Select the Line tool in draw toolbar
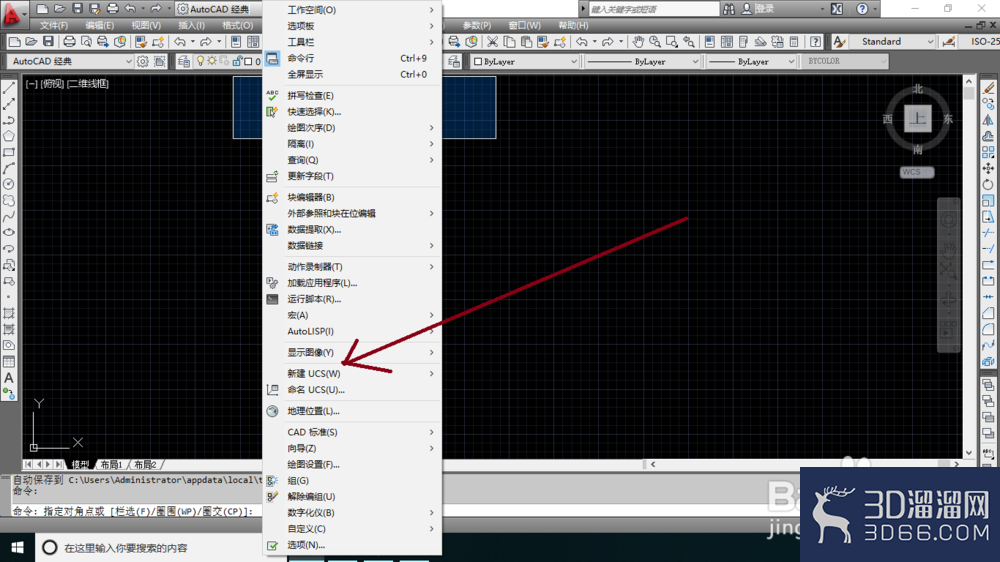Image resolution: width=1000 pixels, height=562 pixels. click(x=9, y=87)
